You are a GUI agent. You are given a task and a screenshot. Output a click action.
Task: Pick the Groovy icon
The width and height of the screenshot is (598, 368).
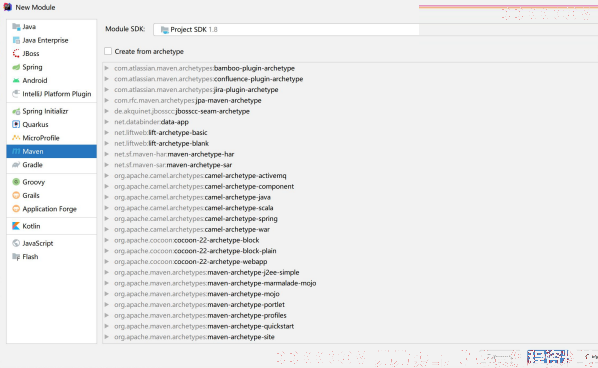[x=16, y=182]
